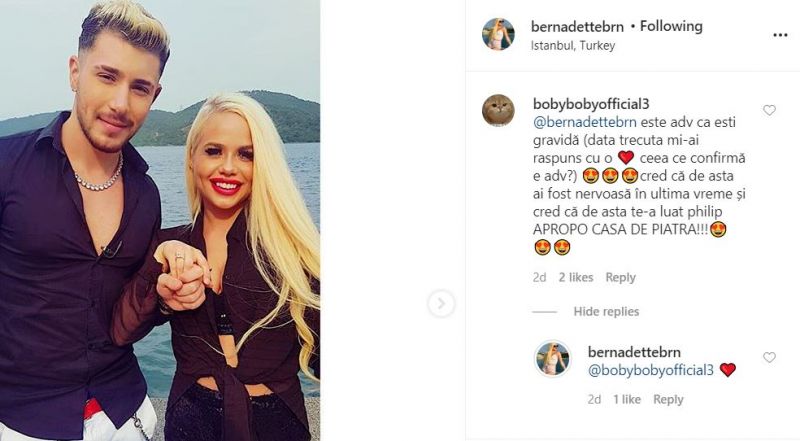Screen dimensions: 800x441
Task: Open bobybobyofficial3's cat avatar
Action: [498, 110]
